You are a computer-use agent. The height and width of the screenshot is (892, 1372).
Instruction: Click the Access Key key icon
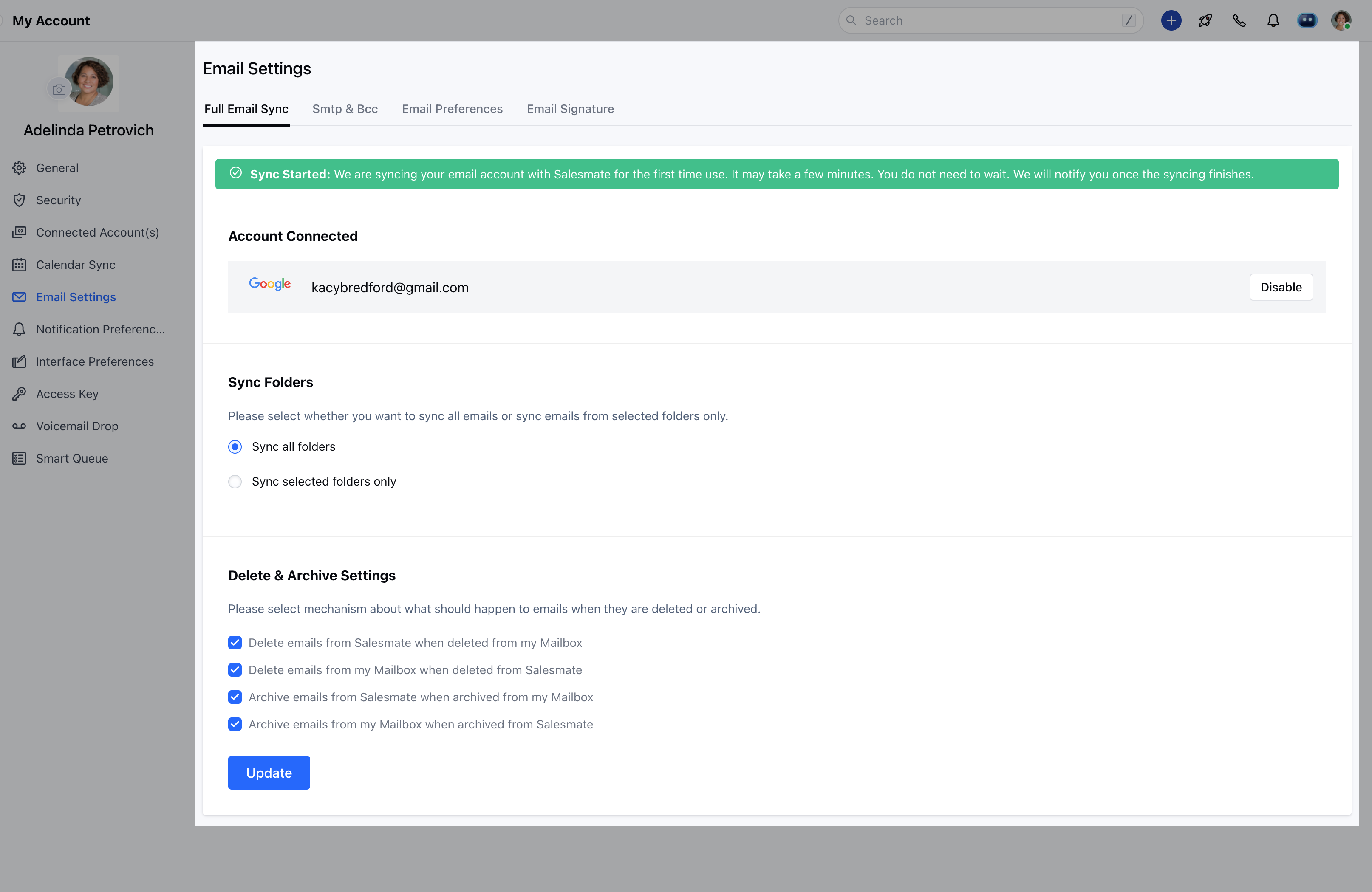[19, 394]
